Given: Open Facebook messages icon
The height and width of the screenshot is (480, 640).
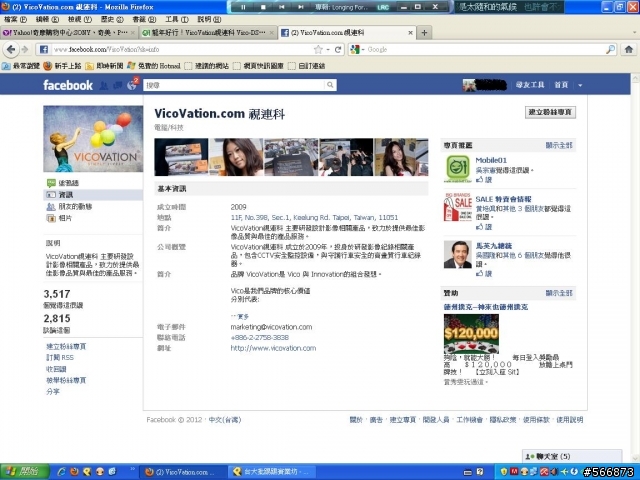Looking at the screenshot, I should 118,85.
